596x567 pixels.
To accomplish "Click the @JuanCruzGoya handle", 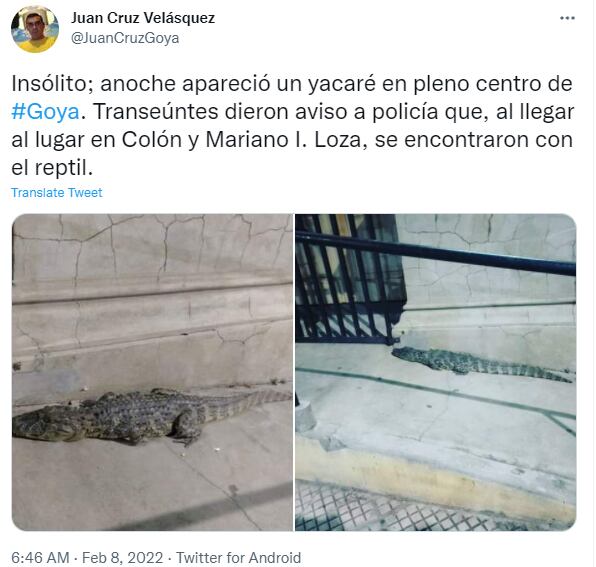I will [125, 38].
